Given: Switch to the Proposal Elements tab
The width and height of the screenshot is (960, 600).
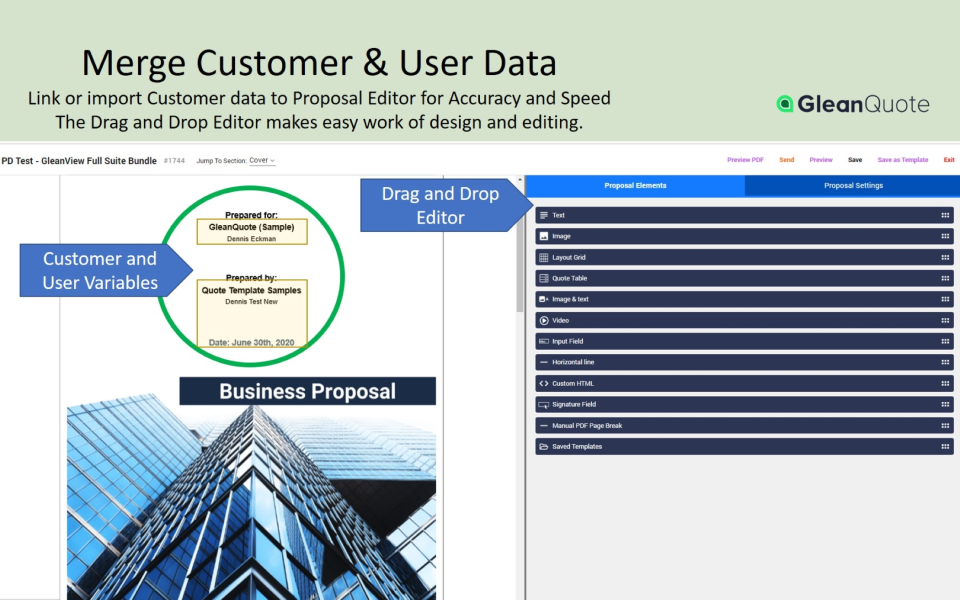Looking at the screenshot, I should pyautogui.click(x=636, y=185).
